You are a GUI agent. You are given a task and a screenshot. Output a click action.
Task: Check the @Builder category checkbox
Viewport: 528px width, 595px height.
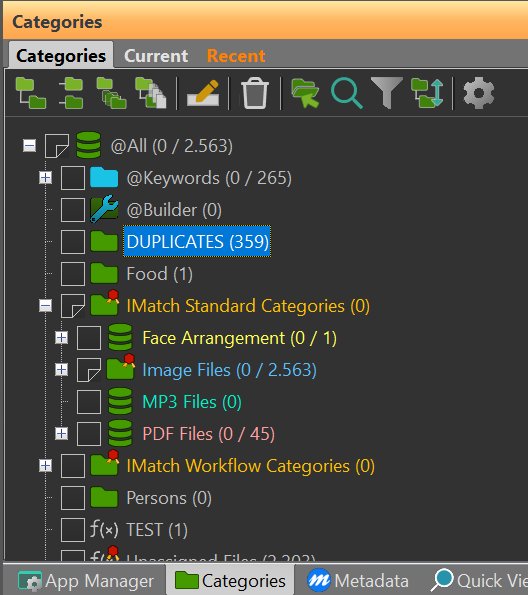(x=73, y=209)
